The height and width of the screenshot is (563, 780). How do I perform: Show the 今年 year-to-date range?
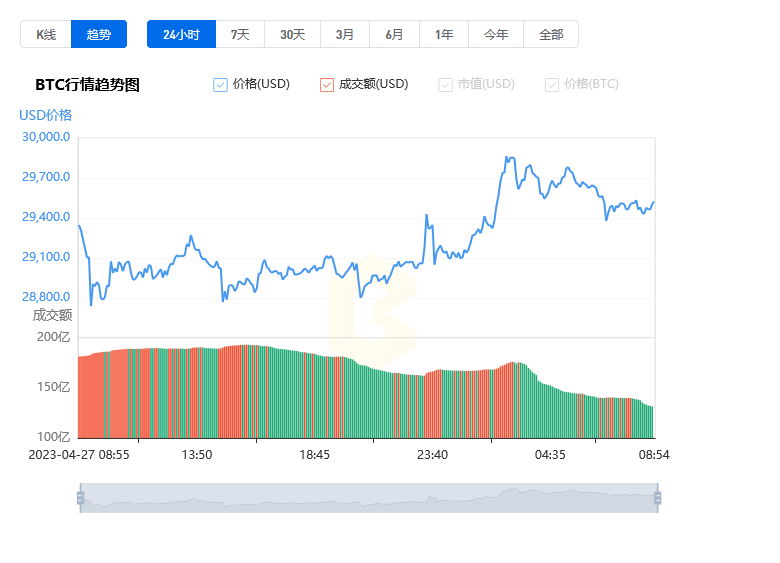(x=496, y=34)
